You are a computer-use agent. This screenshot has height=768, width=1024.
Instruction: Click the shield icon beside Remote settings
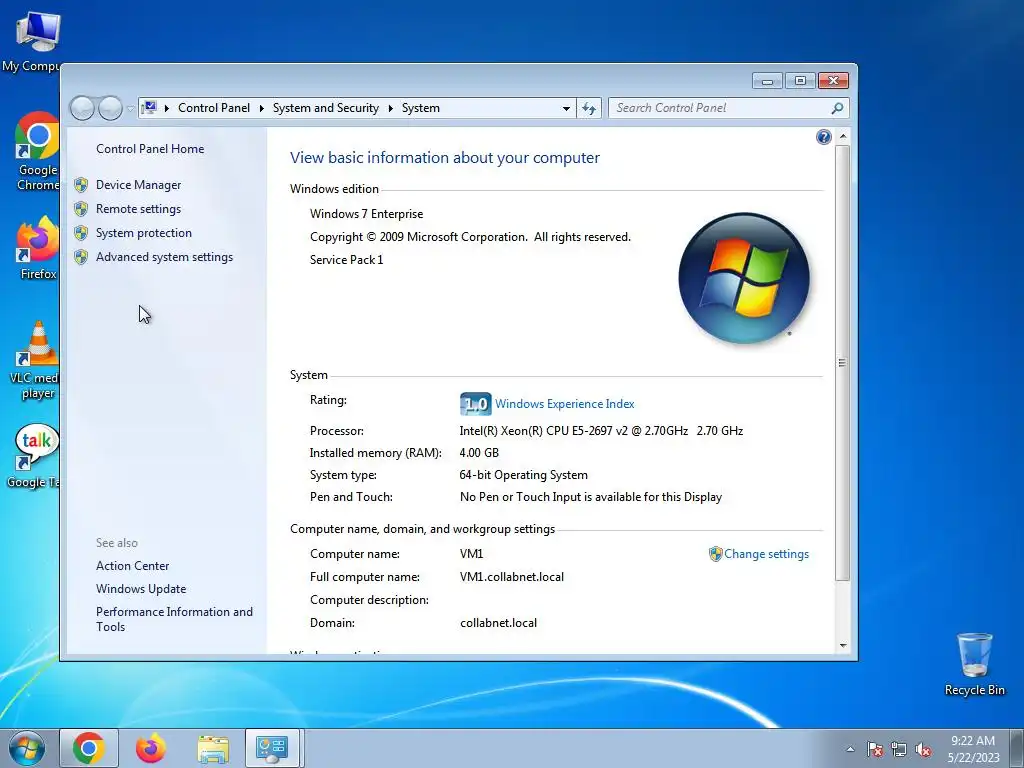coord(81,209)
